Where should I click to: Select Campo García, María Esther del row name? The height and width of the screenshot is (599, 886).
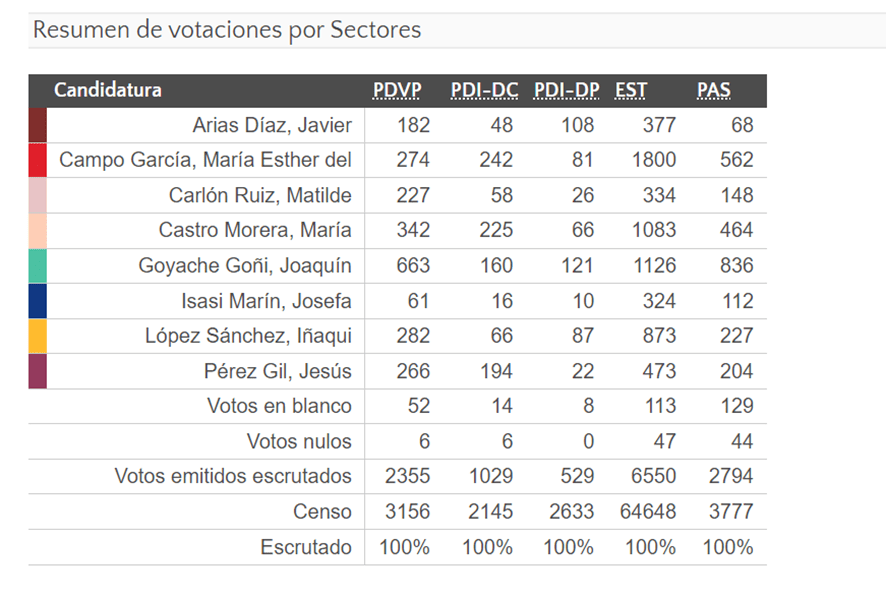point(205,160)
